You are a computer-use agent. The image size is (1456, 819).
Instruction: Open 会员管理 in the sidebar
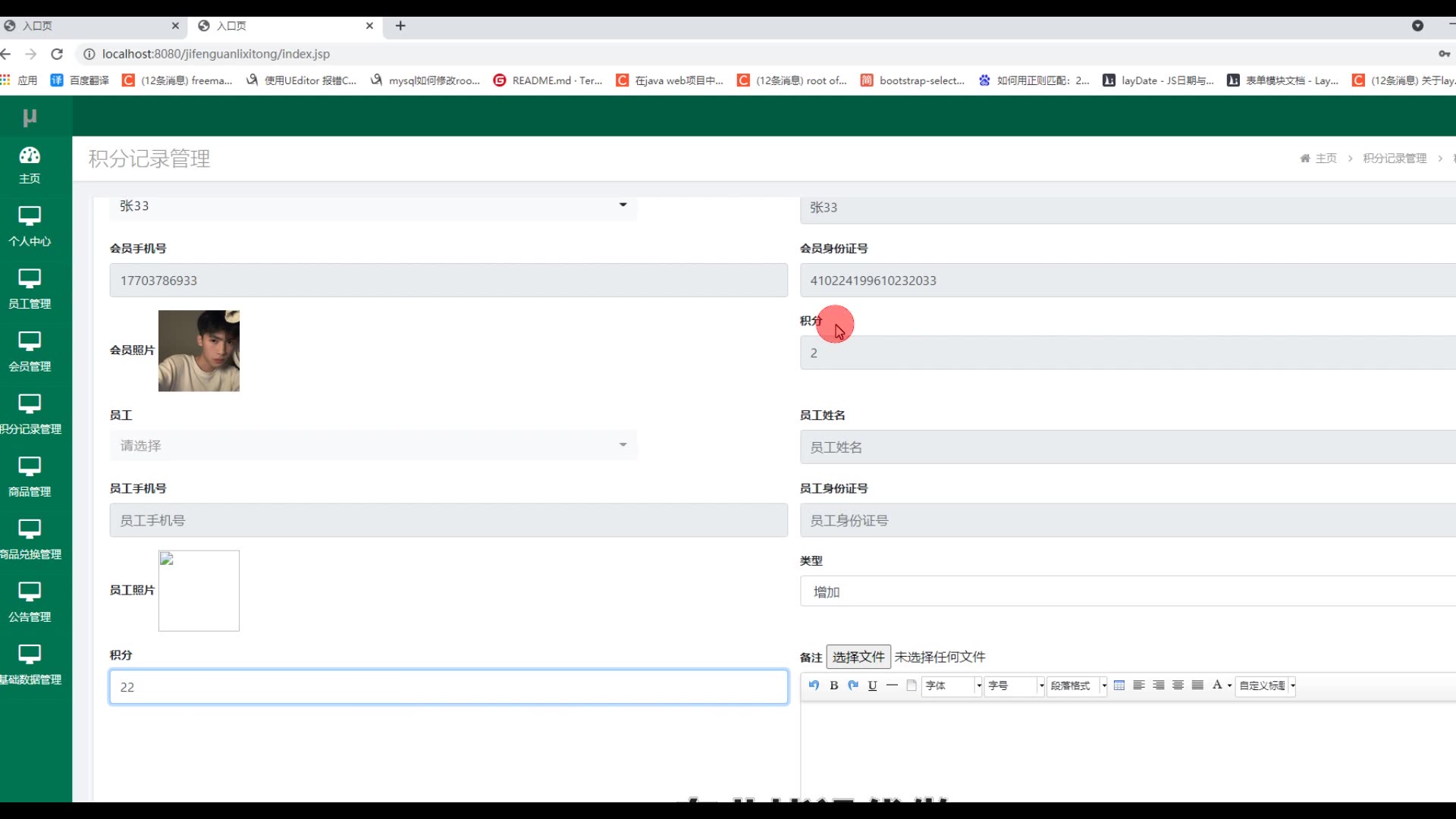point(30,352)
